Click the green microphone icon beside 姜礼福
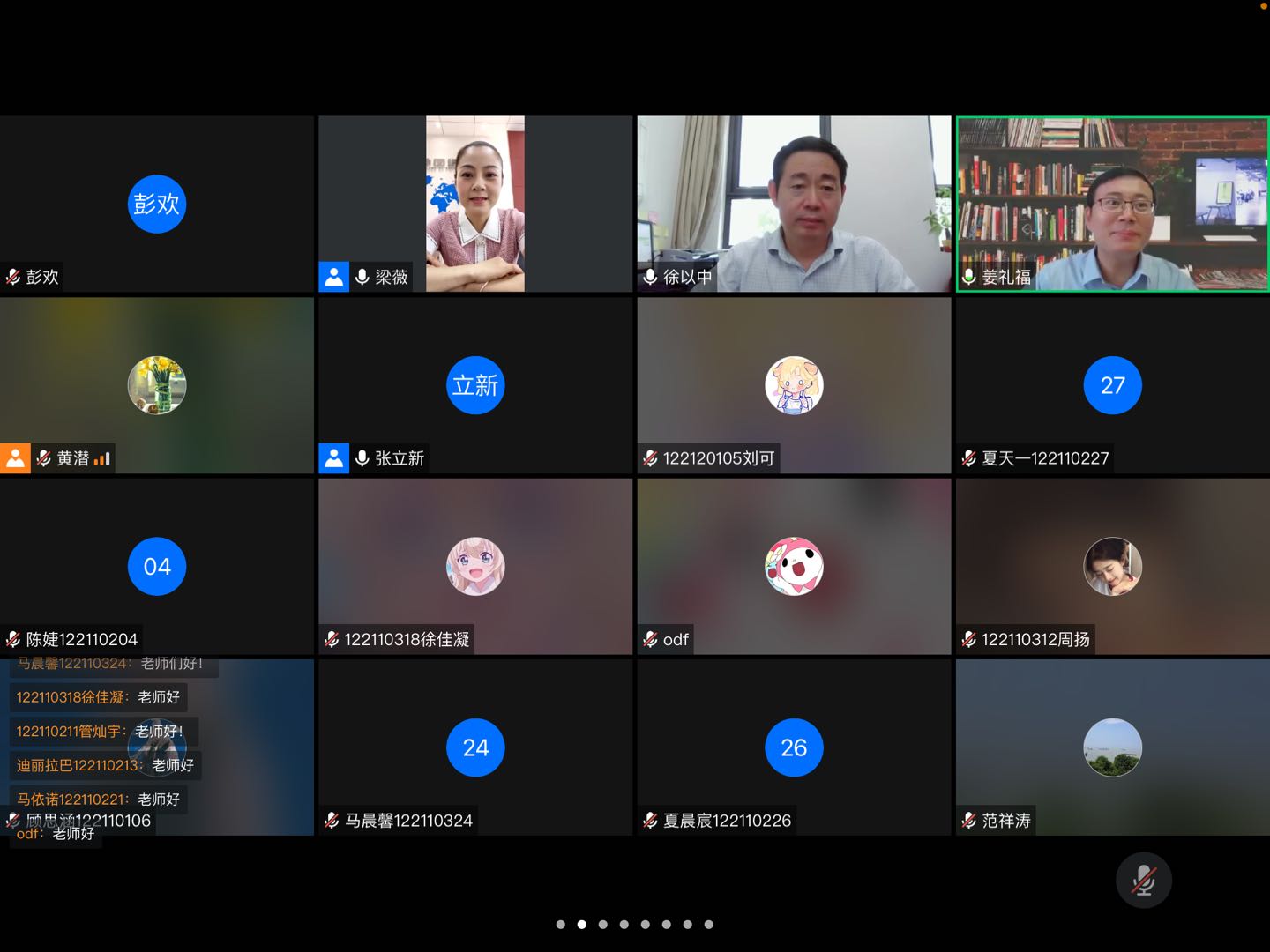Viewport: 1270px width, 952px height. click(x=968, y=277)
